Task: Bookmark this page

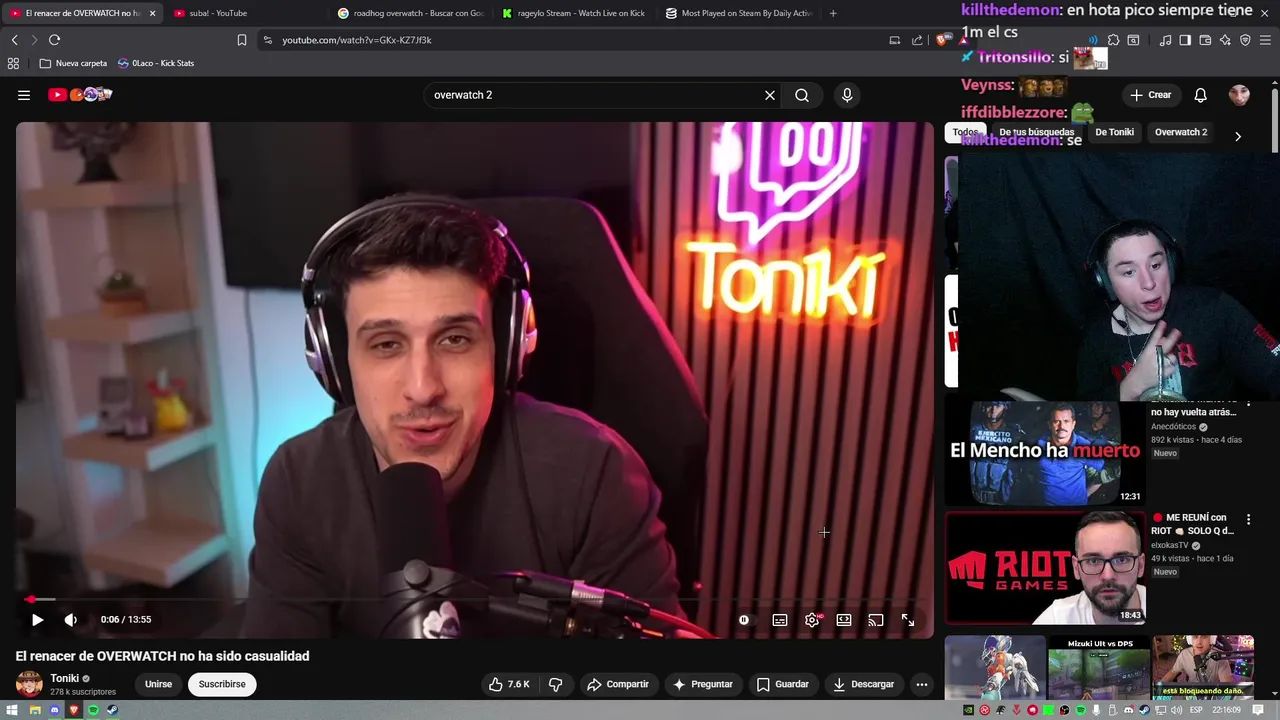Action: pos(242,40)
